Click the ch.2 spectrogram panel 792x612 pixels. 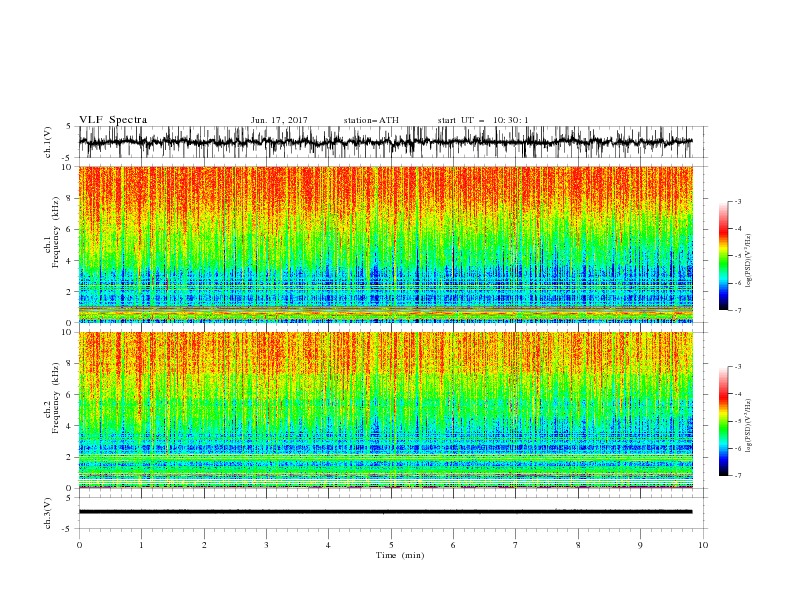(x=386, y=410)
